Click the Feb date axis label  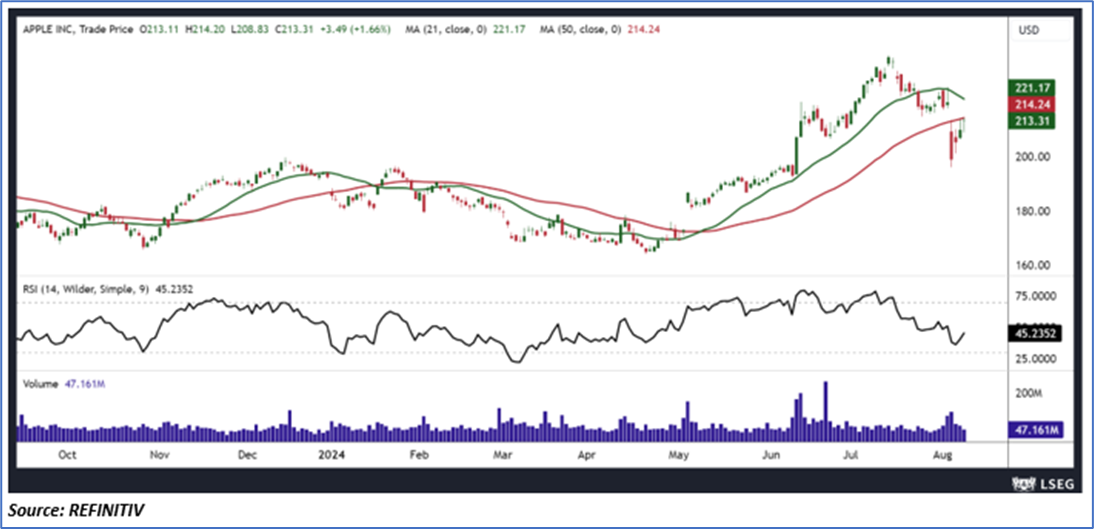[x=417, y=455]
